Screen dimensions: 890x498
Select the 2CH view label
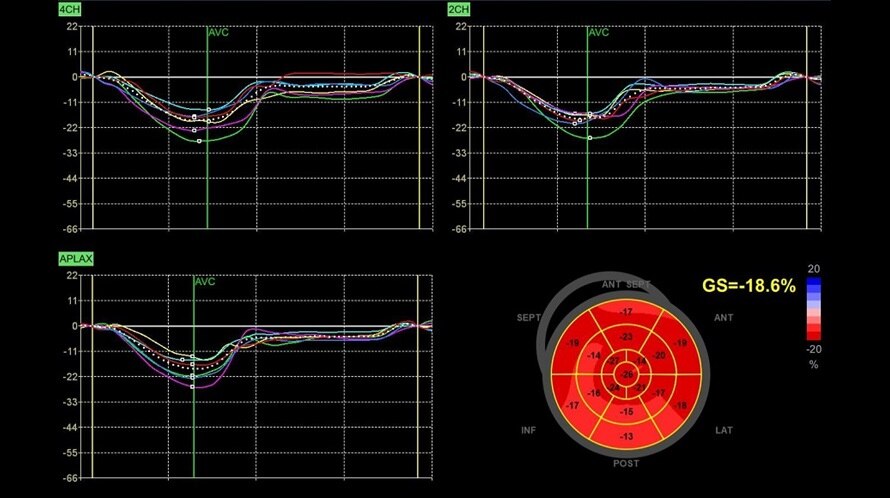(x=459, y=8)
